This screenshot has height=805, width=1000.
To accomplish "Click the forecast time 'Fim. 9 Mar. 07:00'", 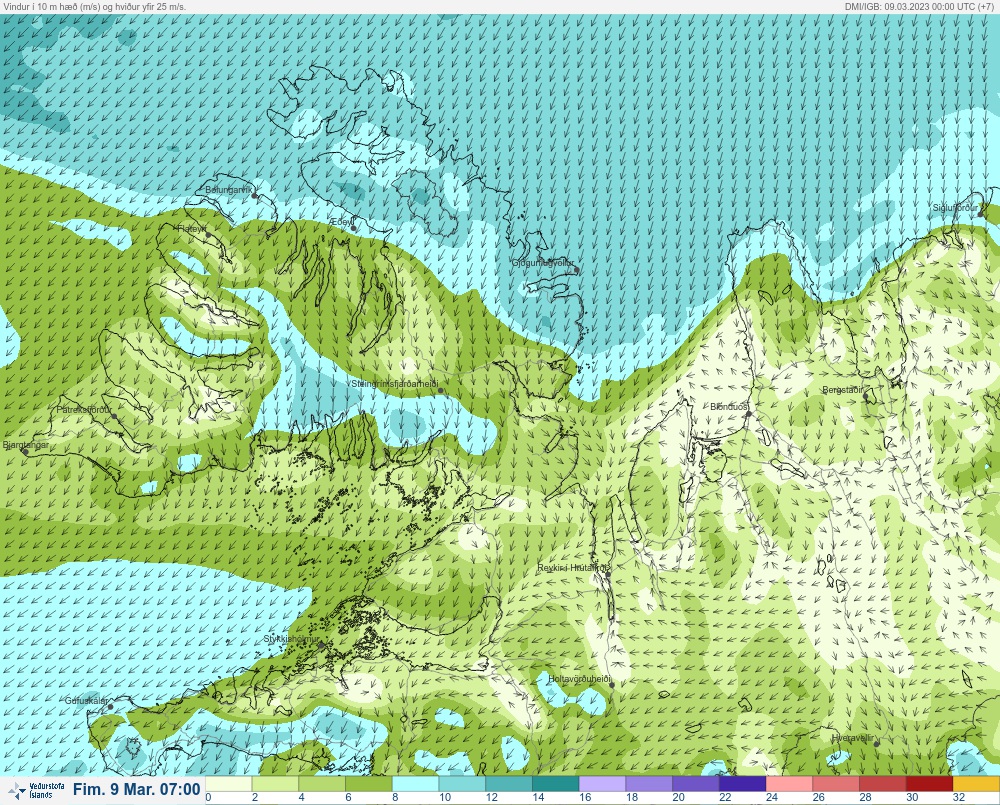I will pos(136,790).
